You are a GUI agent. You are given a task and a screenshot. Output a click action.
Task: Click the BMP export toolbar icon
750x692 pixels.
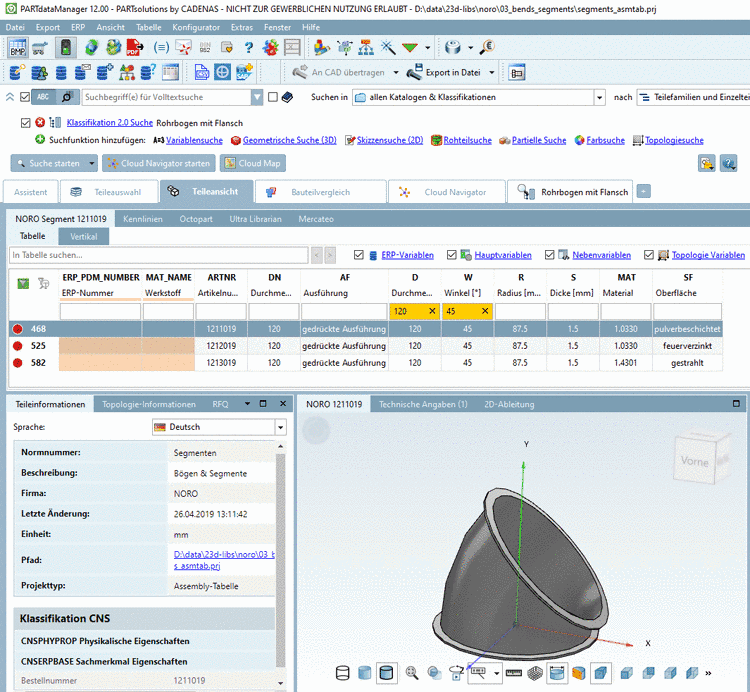pos(17,48)
